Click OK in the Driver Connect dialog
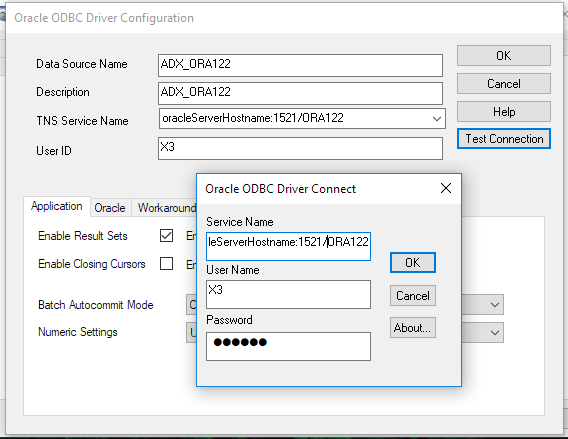Viewport: 568px width, 439px height. coord(413,263)
